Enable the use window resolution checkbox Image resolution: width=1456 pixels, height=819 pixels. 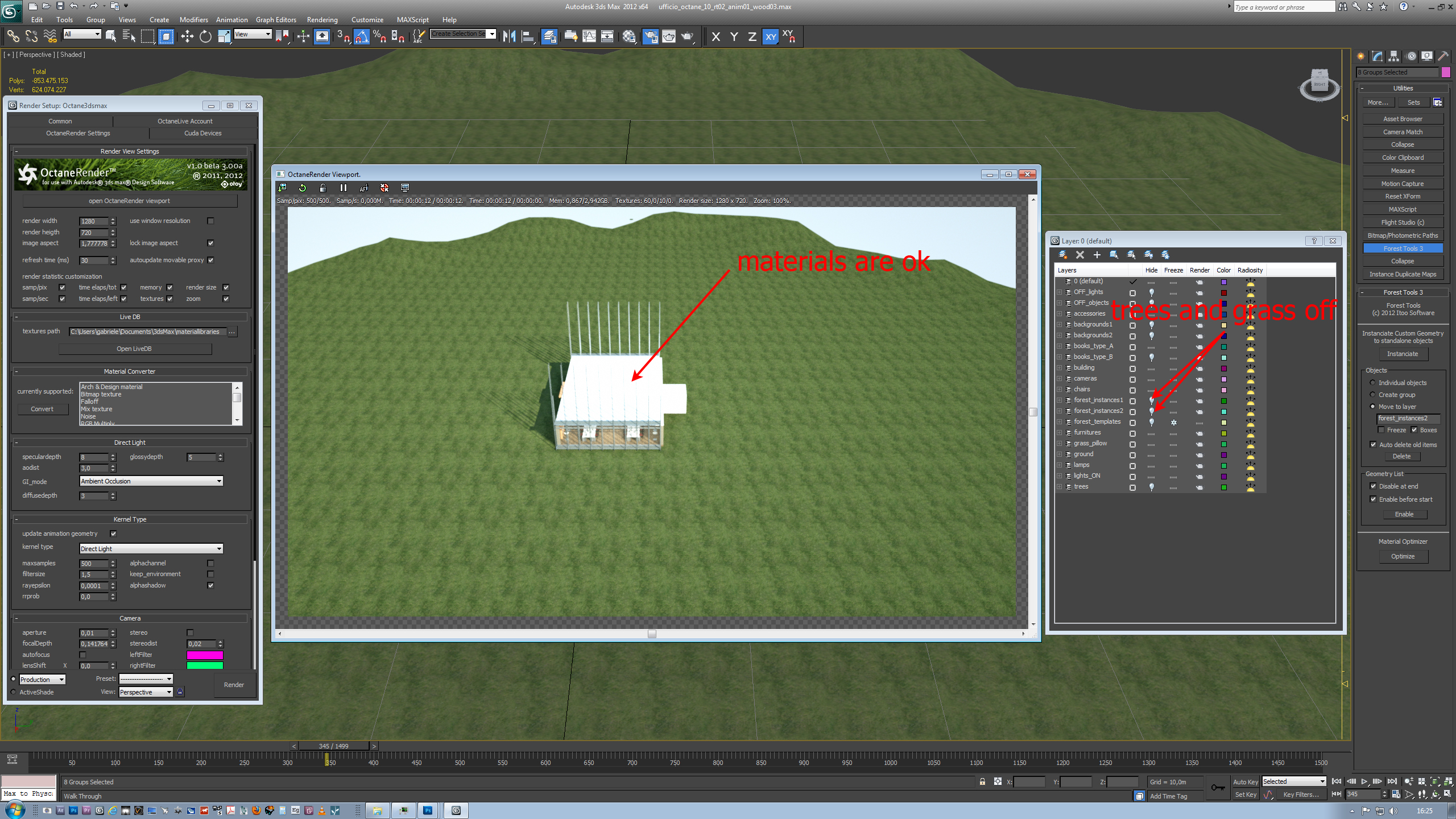pyautogui.click(x=210, y=221)
